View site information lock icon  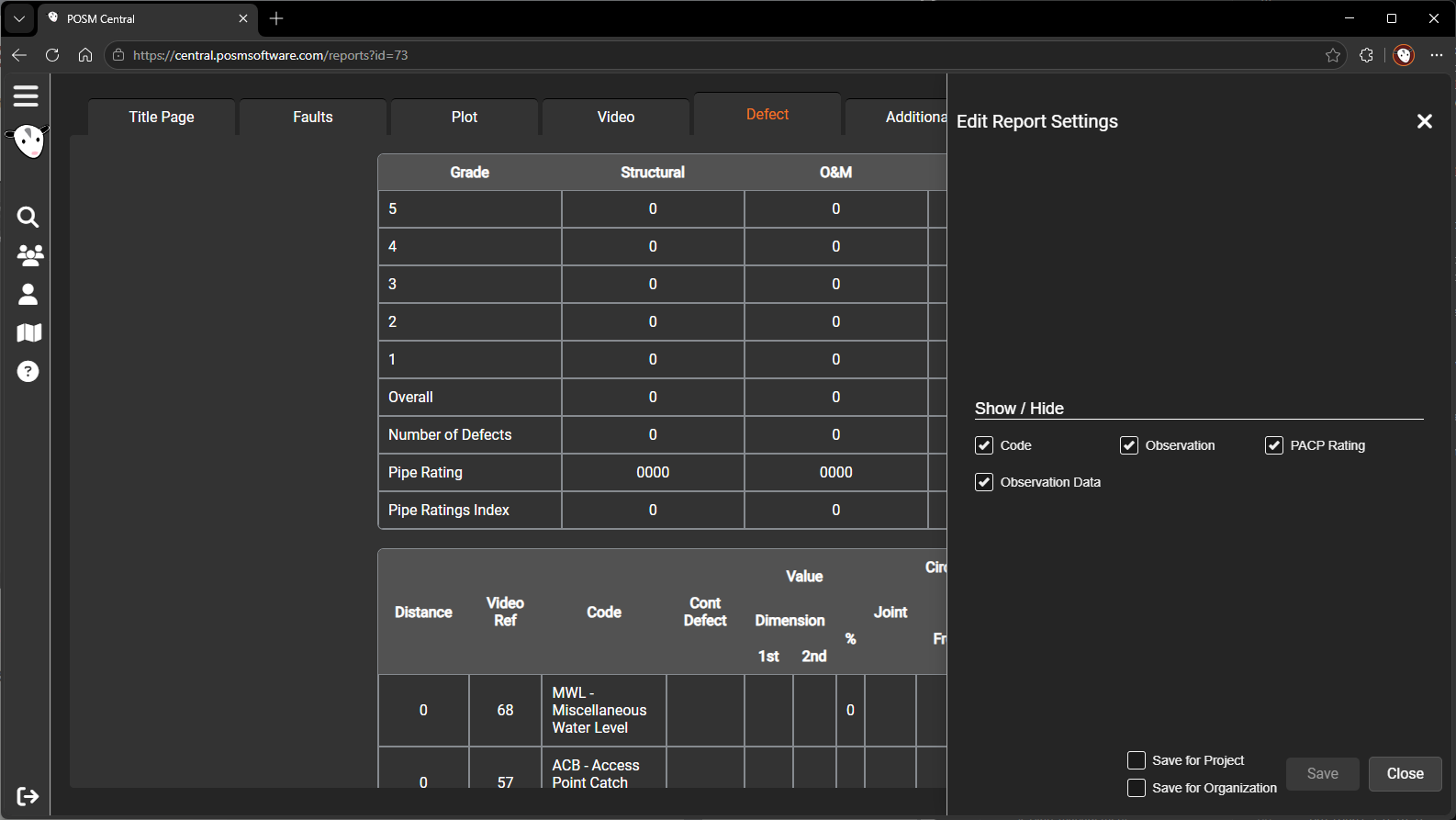click(x=118, y=55)
